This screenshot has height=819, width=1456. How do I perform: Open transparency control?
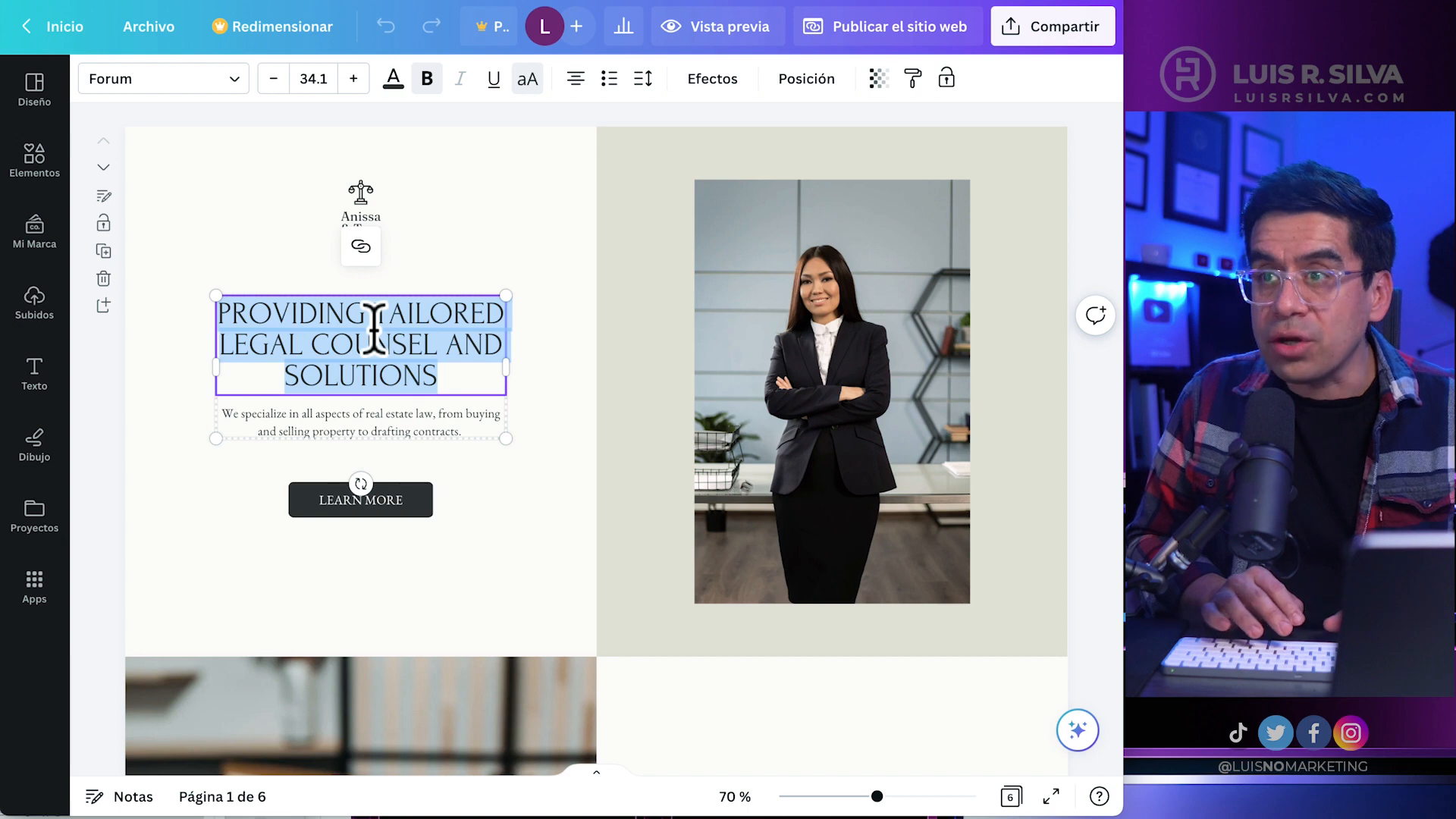[878, 78]
